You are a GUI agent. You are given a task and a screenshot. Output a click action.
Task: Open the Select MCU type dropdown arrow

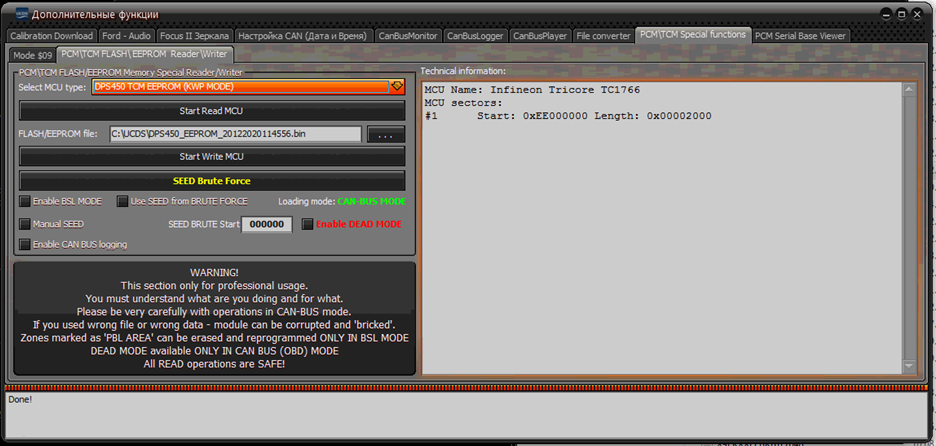(x=397, y=87)
